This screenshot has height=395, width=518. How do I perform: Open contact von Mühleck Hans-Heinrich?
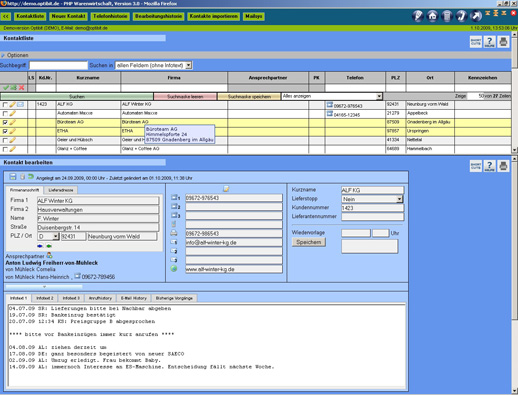click(x=37, y=277)
